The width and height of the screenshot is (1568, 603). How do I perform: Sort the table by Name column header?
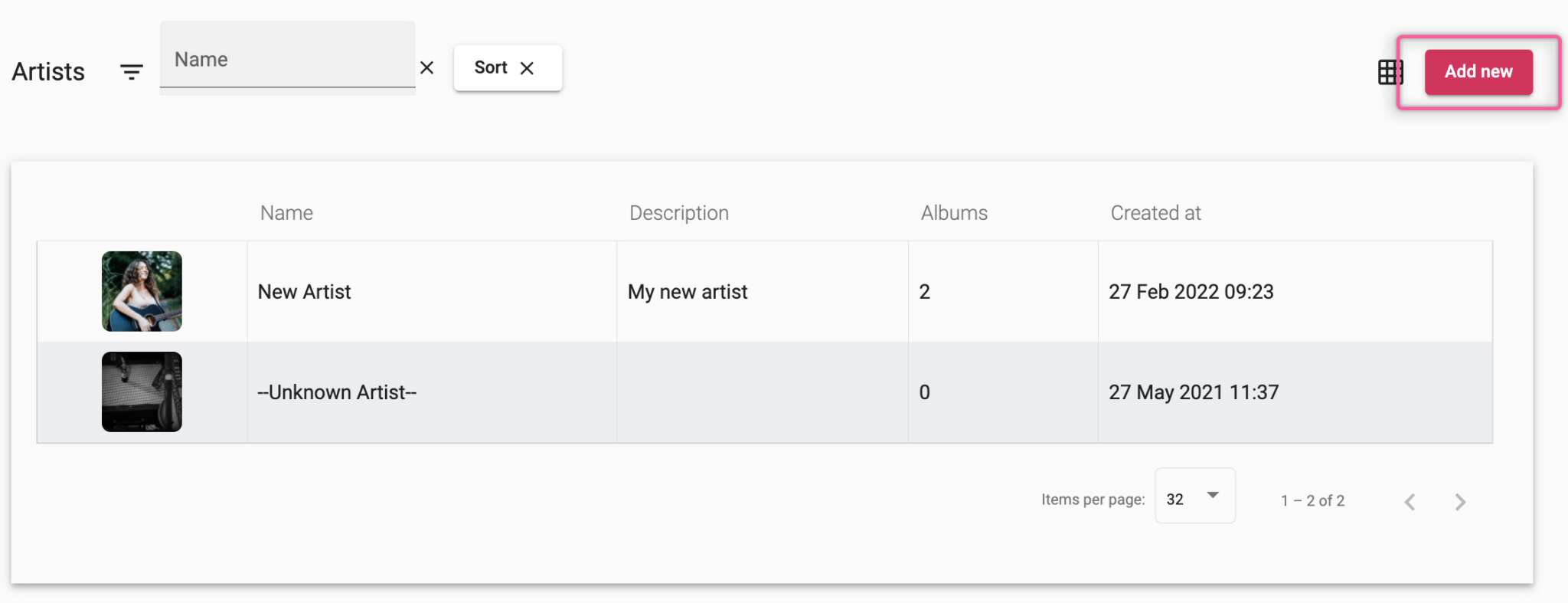pos(286,213)
